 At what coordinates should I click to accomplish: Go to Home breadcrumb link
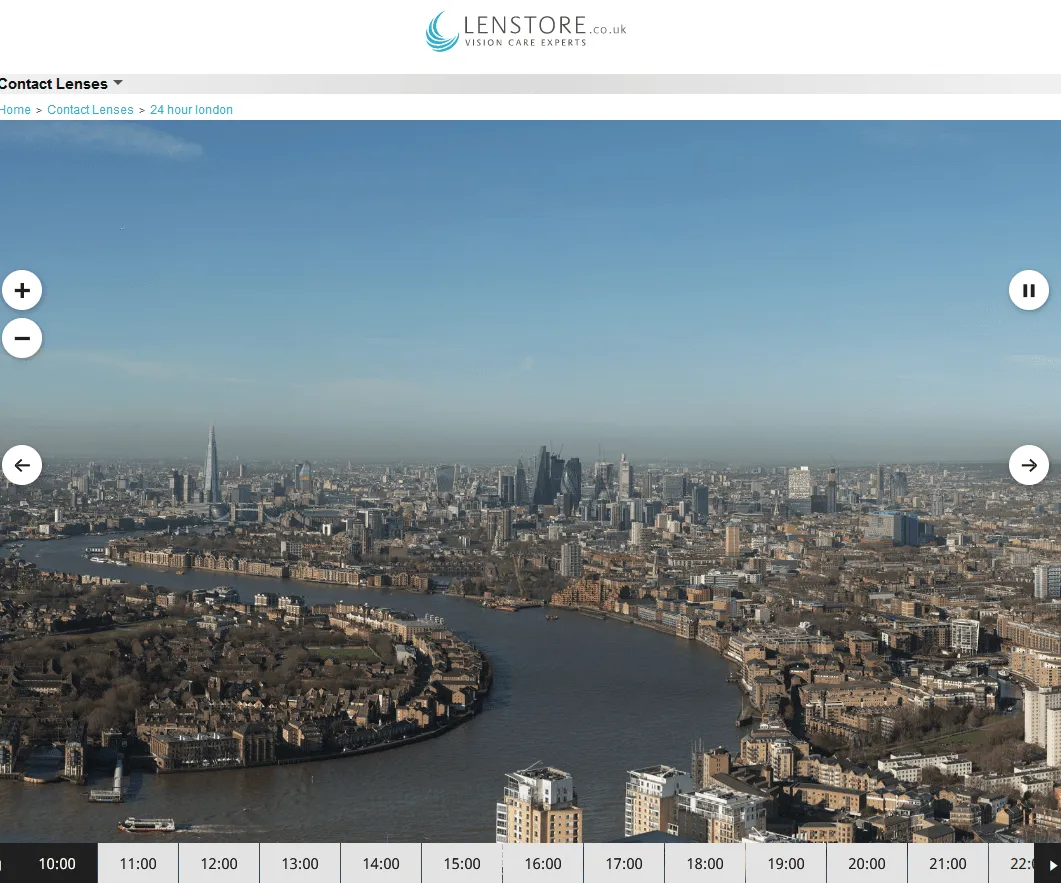(15, 110)
